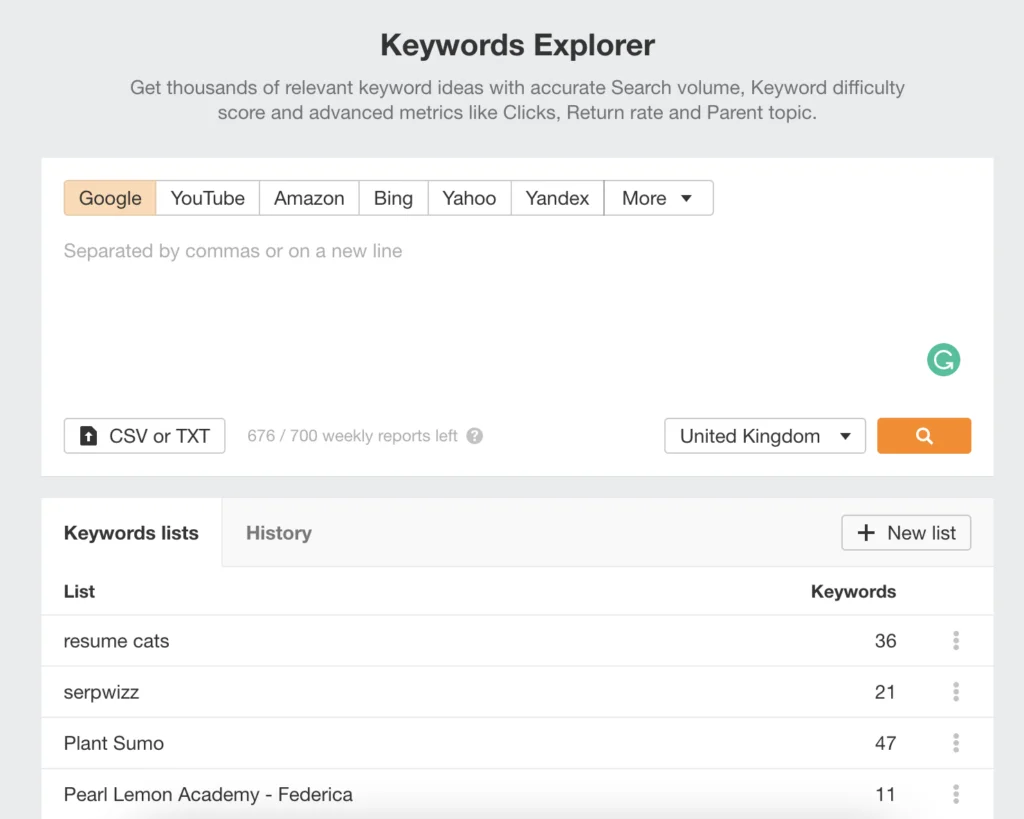The height and width of the screenshot is (819, 1024).
Task: Upload a CSV or TXT file
Action: point(144,436)
